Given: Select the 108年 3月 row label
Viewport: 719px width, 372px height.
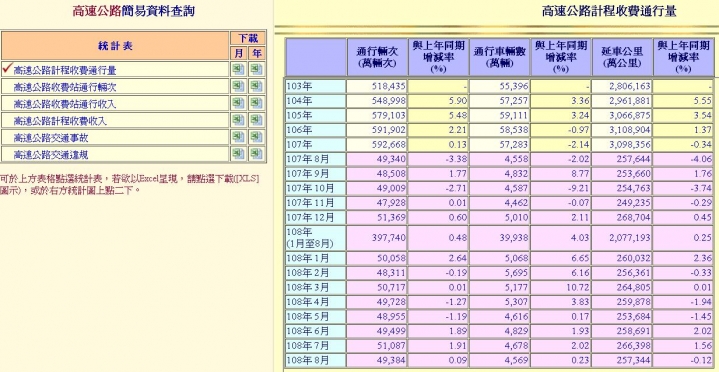Looking at the screenshot, I should (315, 288).
